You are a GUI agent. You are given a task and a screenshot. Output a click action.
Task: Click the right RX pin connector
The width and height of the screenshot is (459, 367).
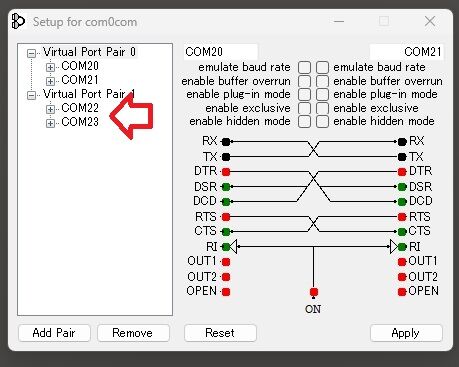pyautogui.click(x=402, y=142)
